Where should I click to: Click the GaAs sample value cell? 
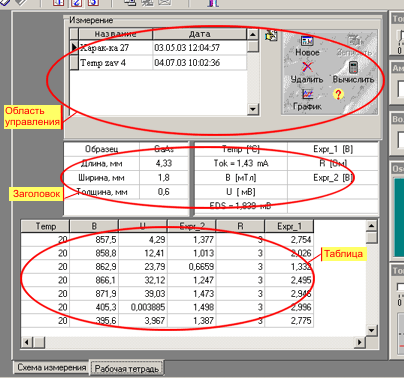164,149
